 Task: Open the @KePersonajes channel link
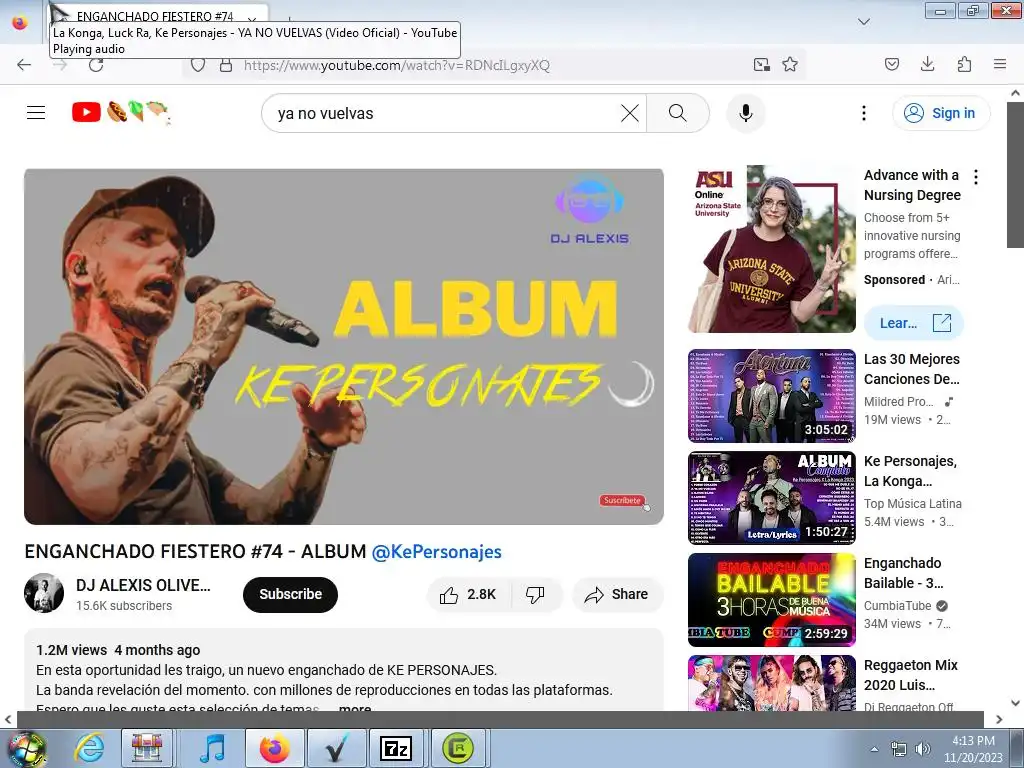click(436, 552)
